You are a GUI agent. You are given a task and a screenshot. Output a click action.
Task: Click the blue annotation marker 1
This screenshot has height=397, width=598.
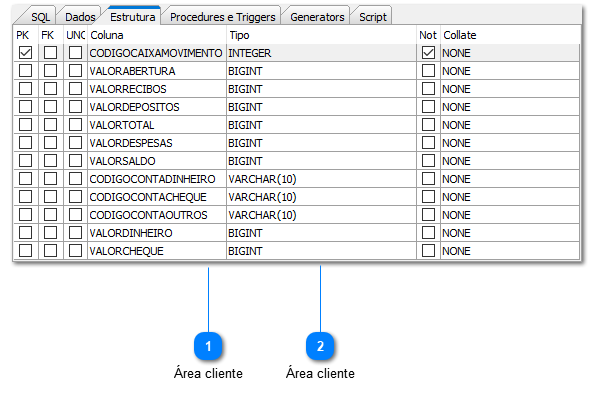(x=208, y=346)
